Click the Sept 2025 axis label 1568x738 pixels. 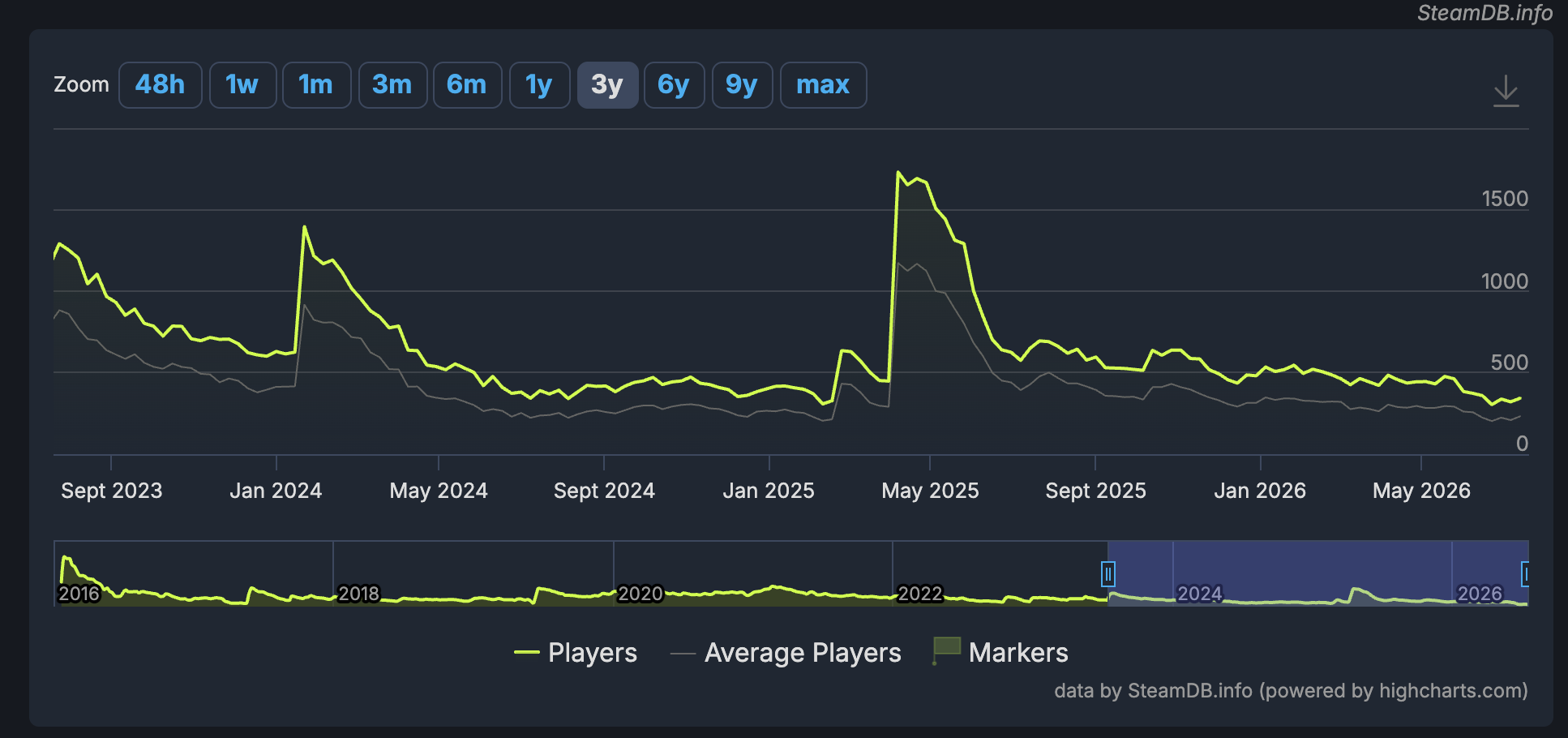click(x=1095, y=491)
